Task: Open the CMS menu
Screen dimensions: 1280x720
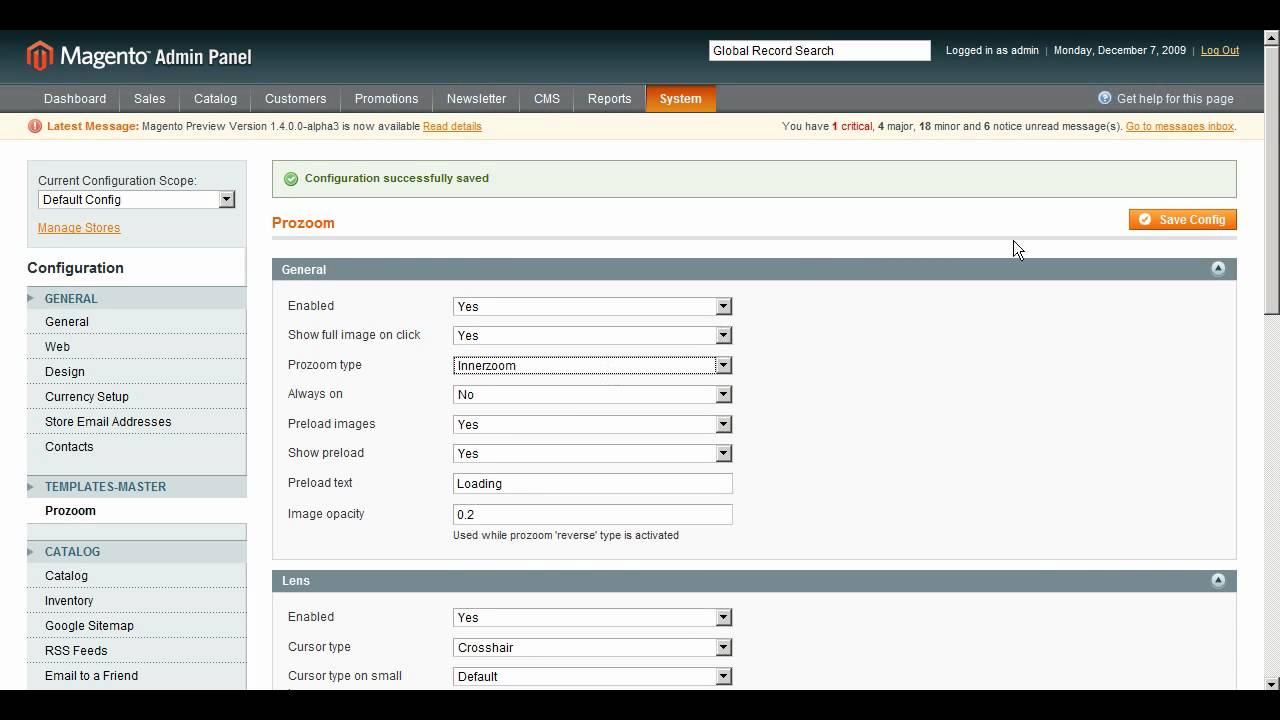Action: pos(547,98)
